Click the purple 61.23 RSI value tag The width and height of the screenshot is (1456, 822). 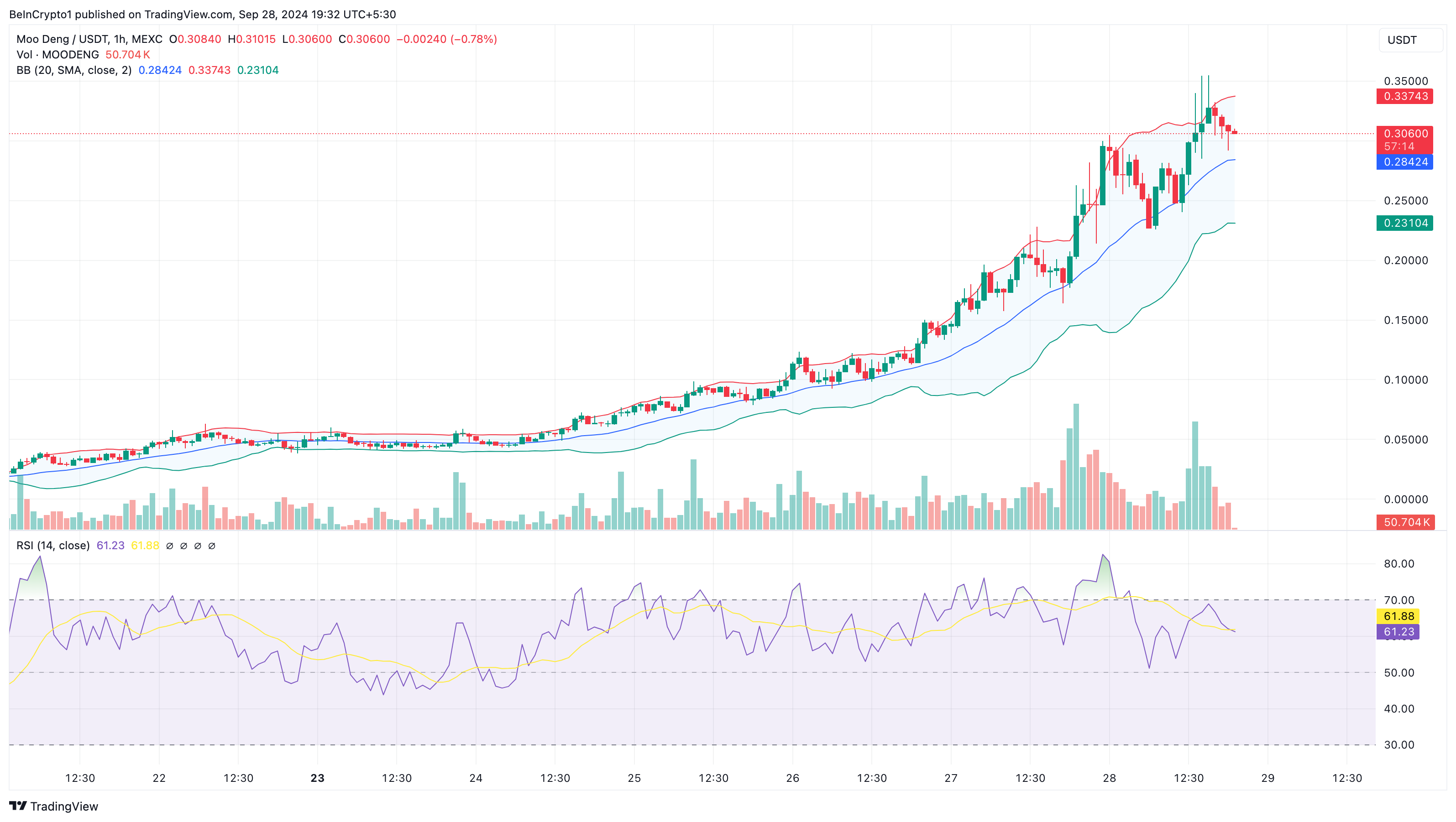1398,632
